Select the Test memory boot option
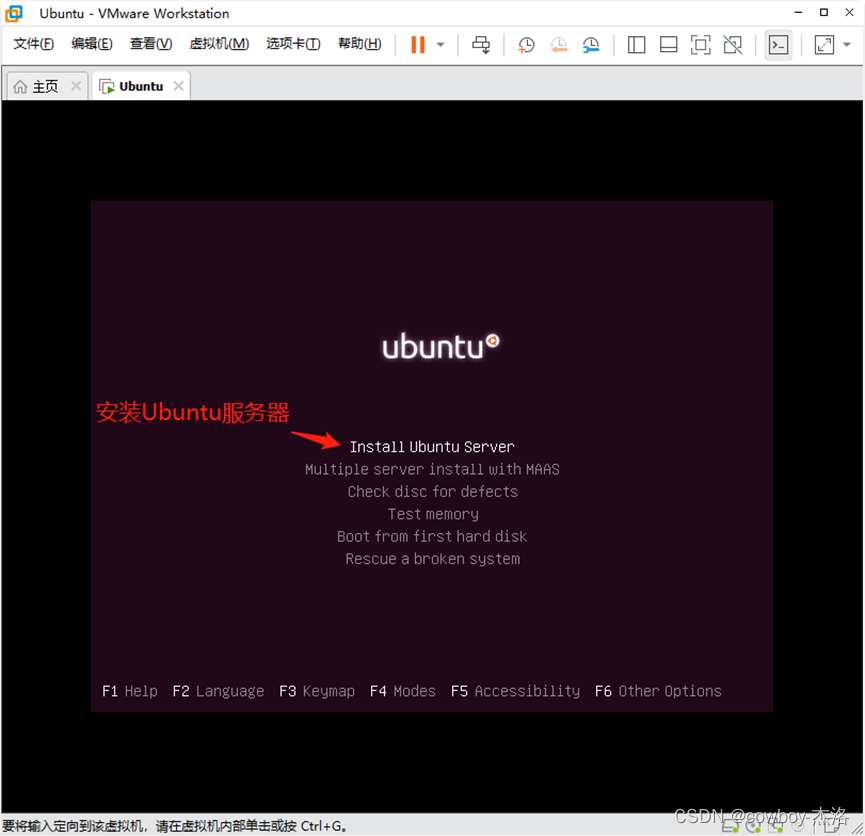Image resolution: width=865 pixels, height=836 pixels. click(x=432, y=513)
